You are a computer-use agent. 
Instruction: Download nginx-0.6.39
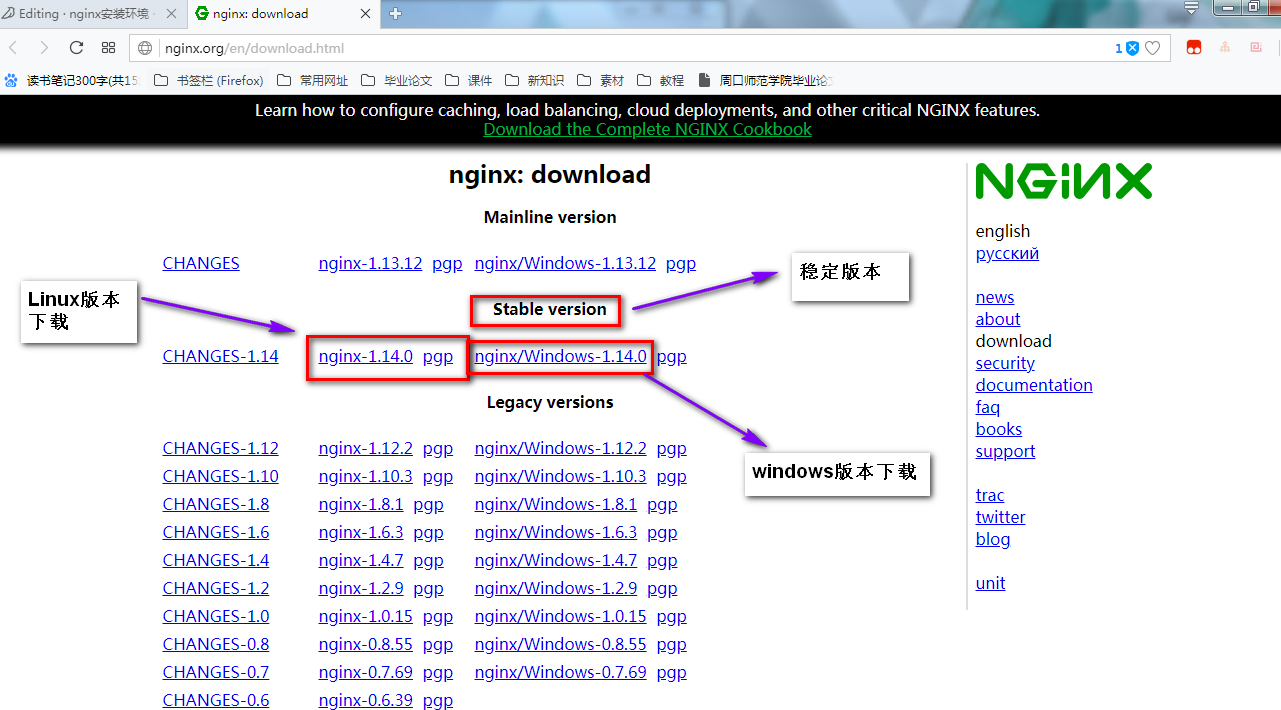click(365, 700)
